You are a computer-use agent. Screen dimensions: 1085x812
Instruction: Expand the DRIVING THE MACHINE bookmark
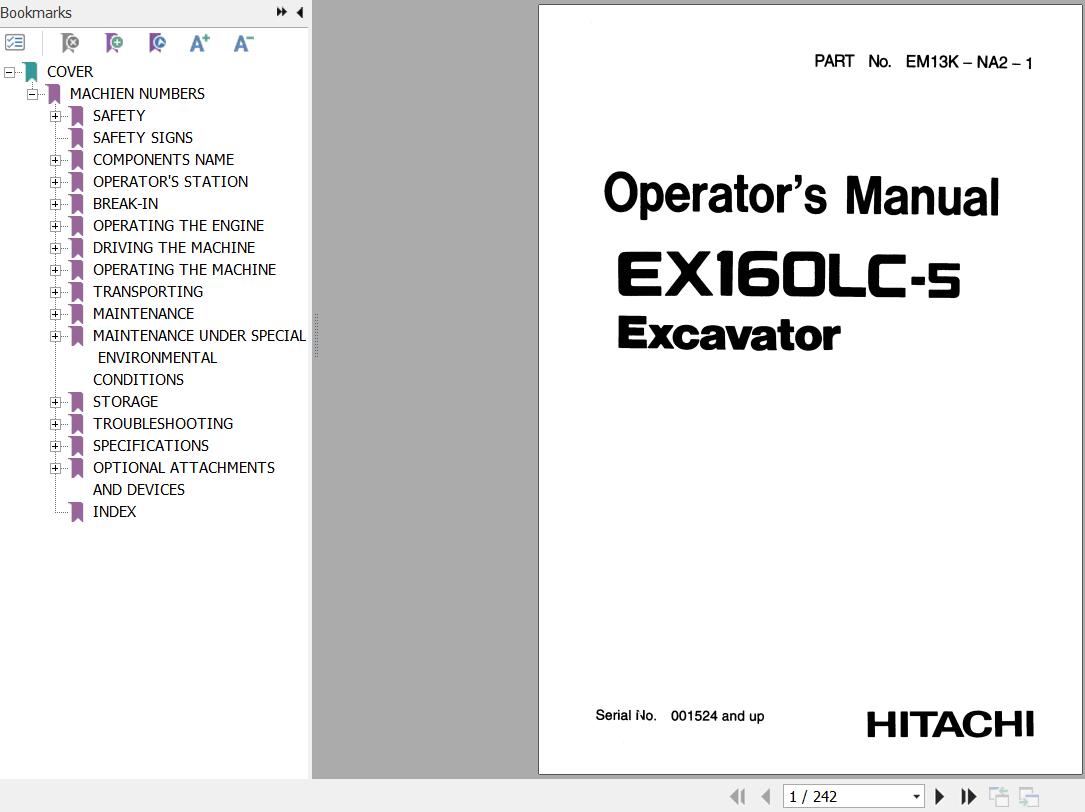55,249
